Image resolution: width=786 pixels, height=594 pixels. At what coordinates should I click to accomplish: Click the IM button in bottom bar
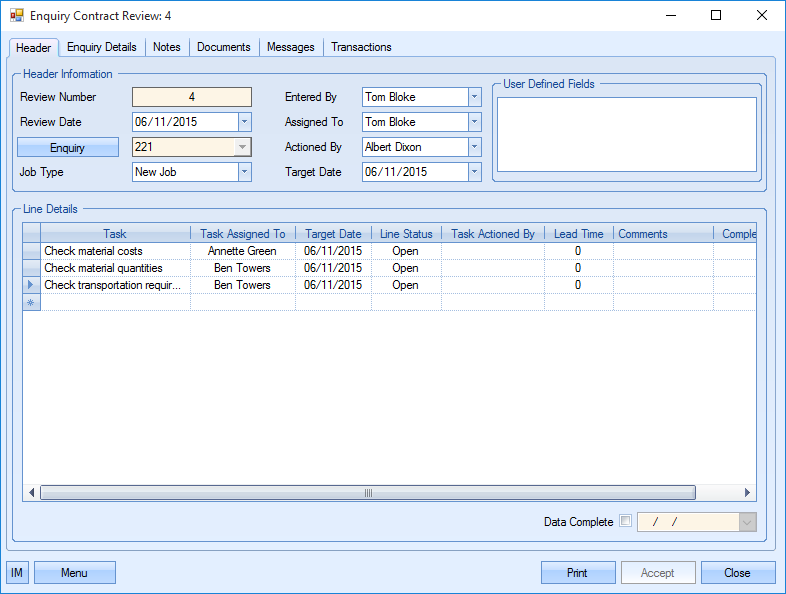17,573
